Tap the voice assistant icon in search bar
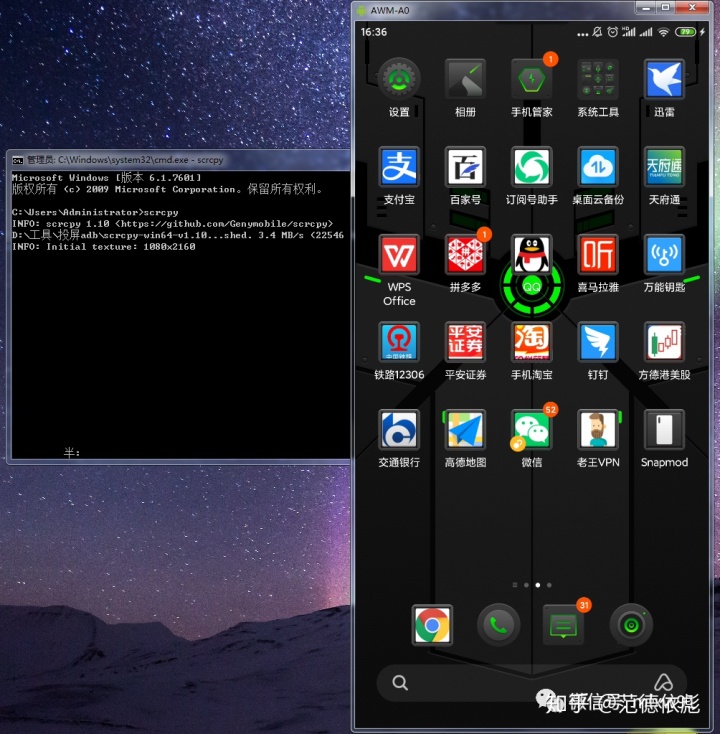Screen dimensions: 720x734 (x=663, y=682)
